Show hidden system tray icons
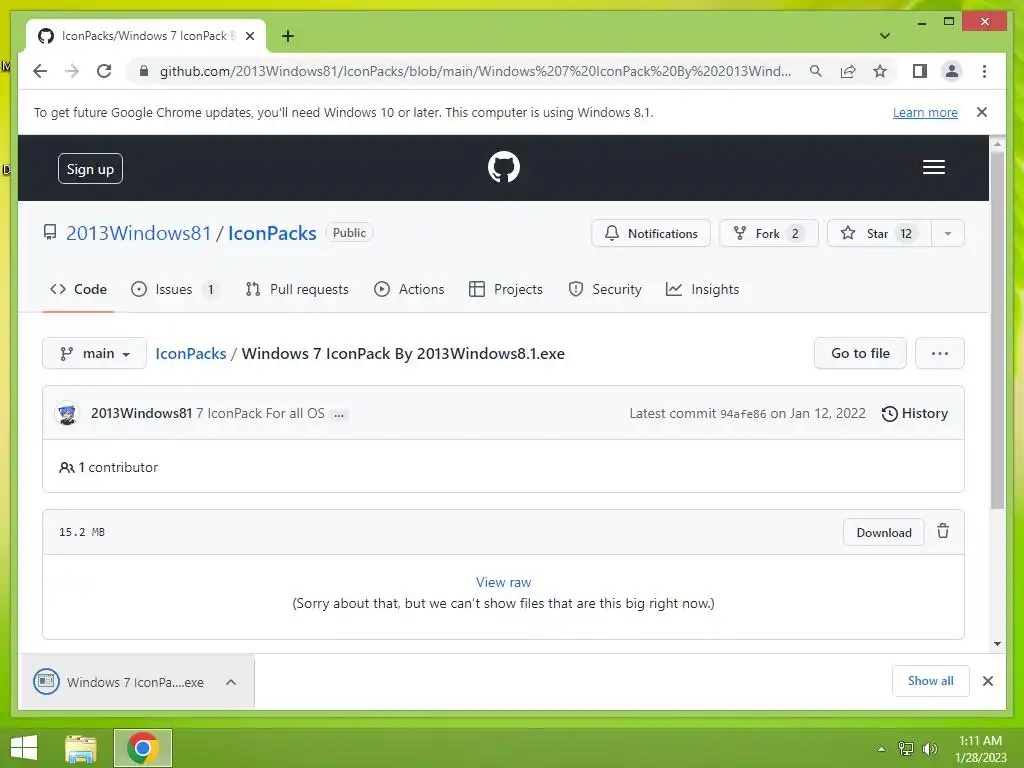This screenshot has width=1024, height=768. point(881,749)
